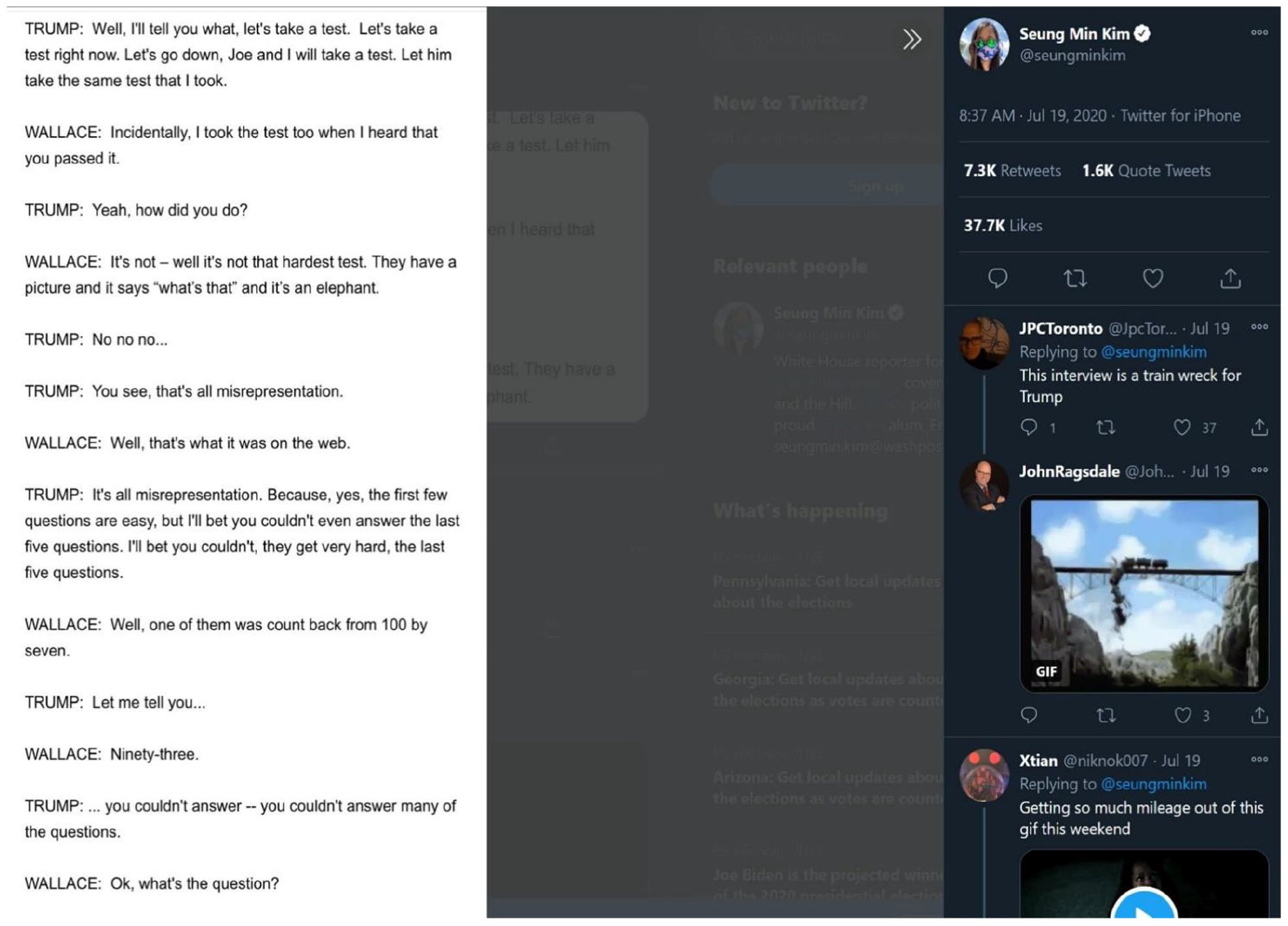Screen dimensions: 1288x926
Task: Reply to JPCToronto's train wreck comment
Action: (x=1028, y=427)
